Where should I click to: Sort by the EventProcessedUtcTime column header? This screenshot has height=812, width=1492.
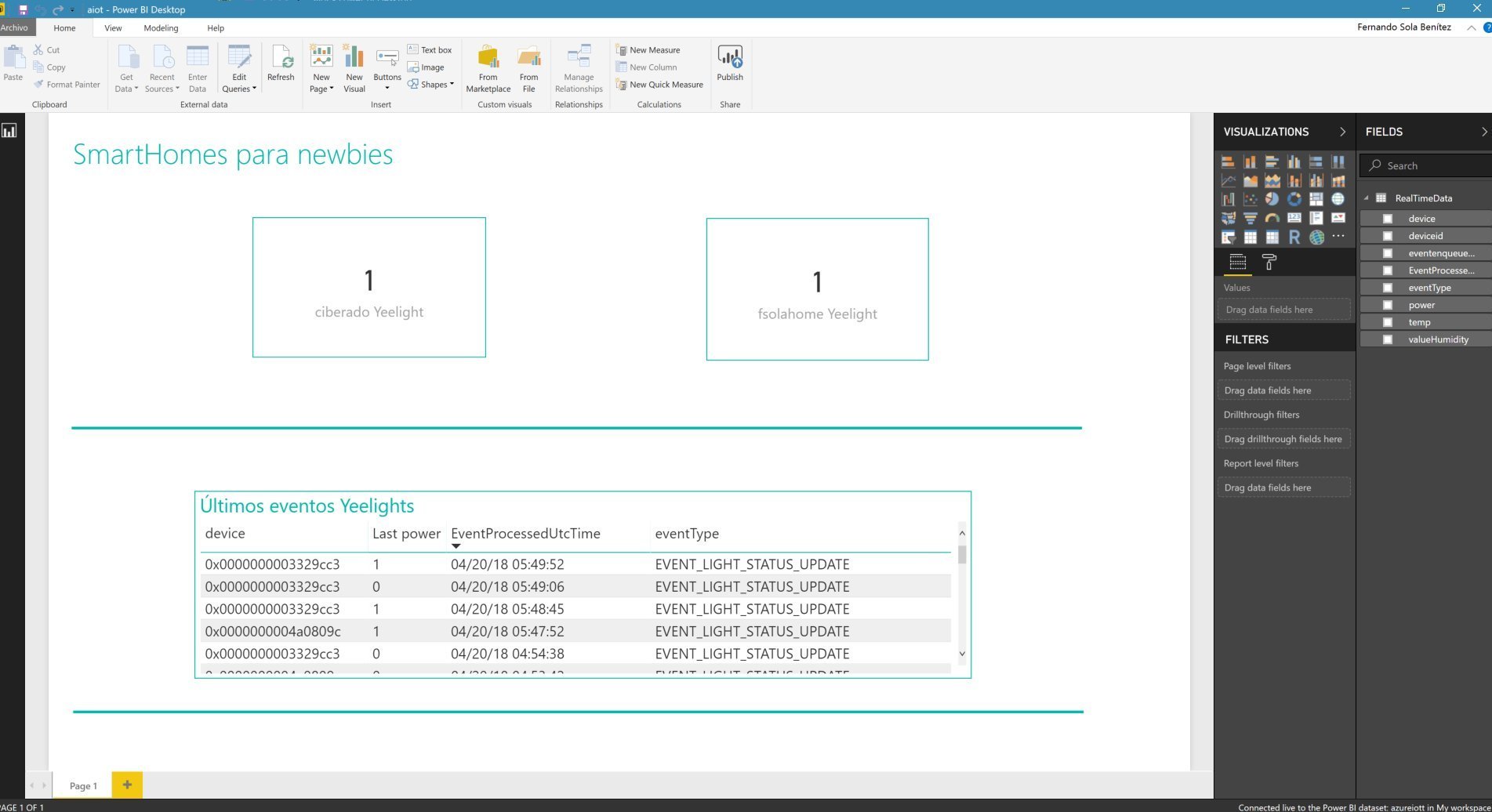[x=525, y=534]
